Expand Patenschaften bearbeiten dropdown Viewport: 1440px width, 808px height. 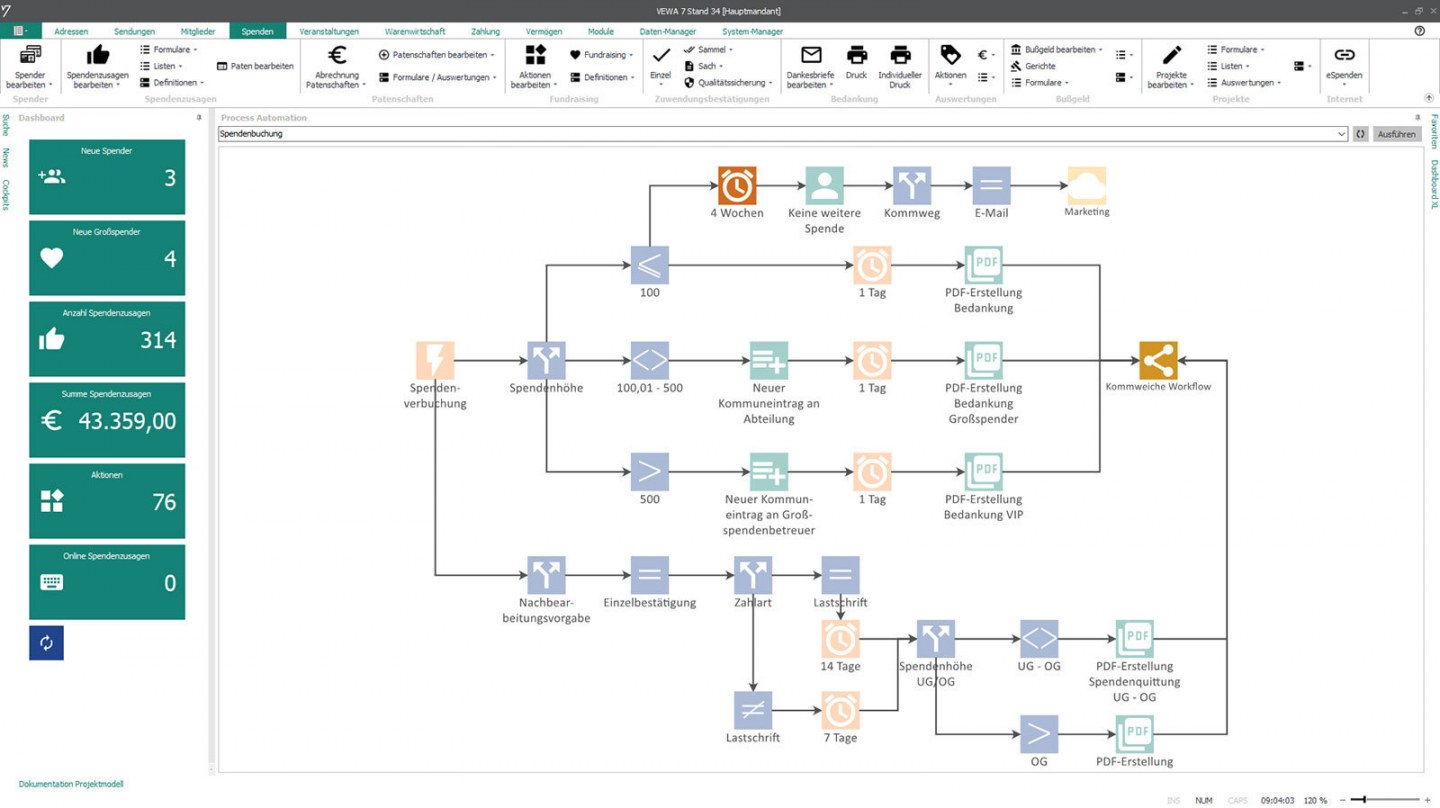[437, 55]
